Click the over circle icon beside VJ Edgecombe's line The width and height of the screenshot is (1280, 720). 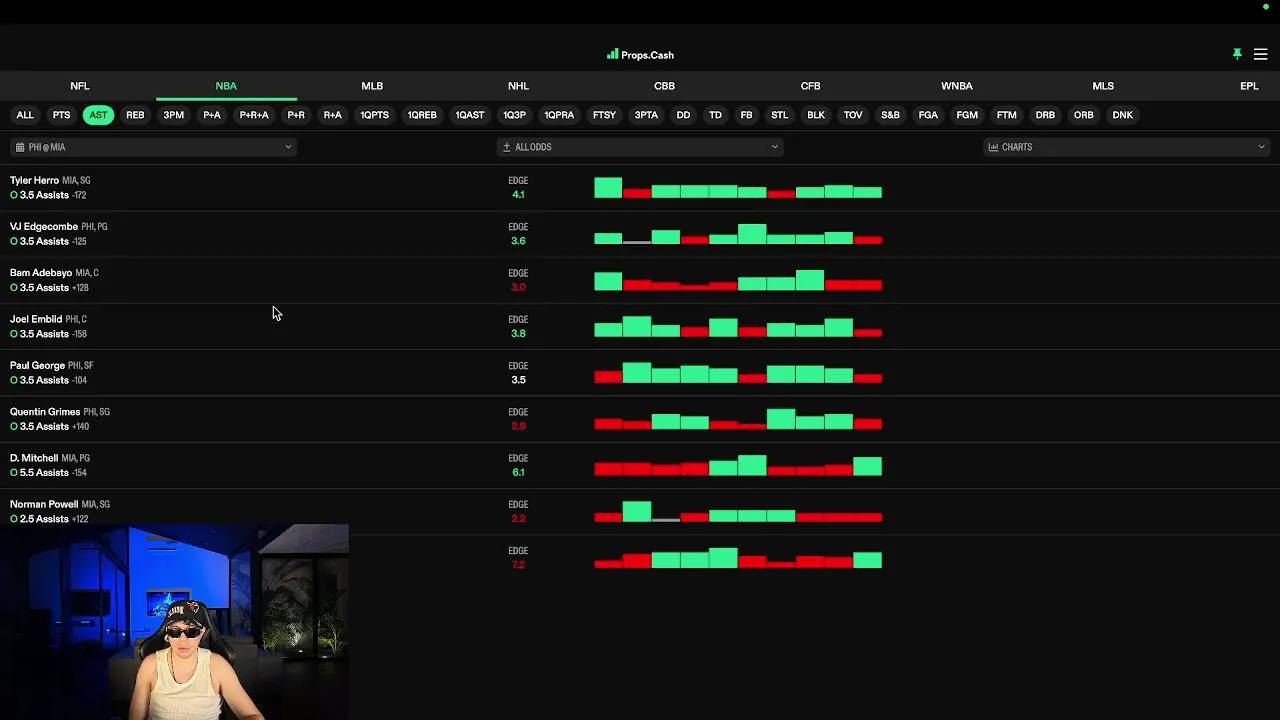pyautogui.click(x=14, y=241)
